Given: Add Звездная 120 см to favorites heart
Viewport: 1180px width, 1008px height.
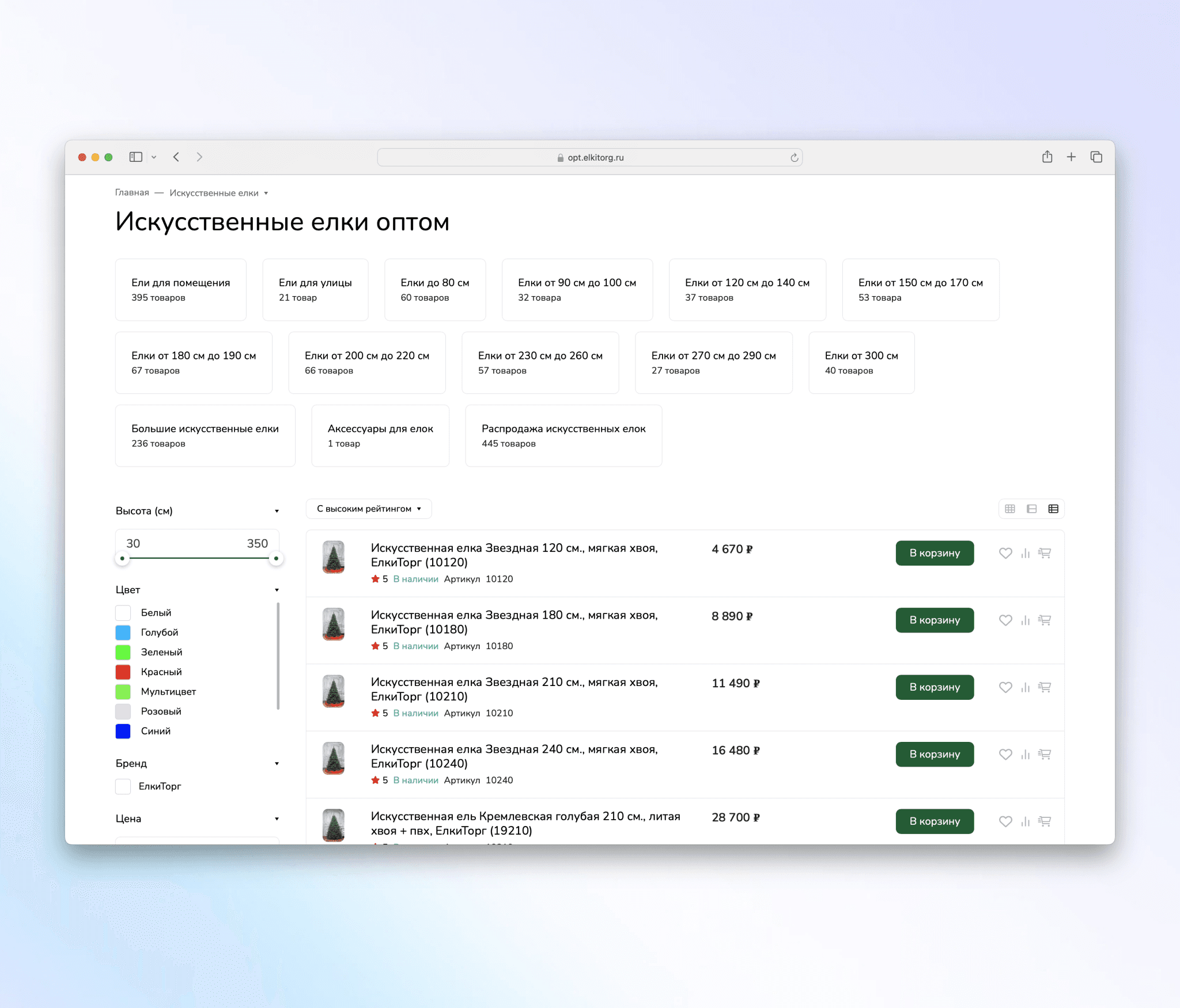Looking at the screenshot, I should pyautogui.click(x=1005, y=553).
